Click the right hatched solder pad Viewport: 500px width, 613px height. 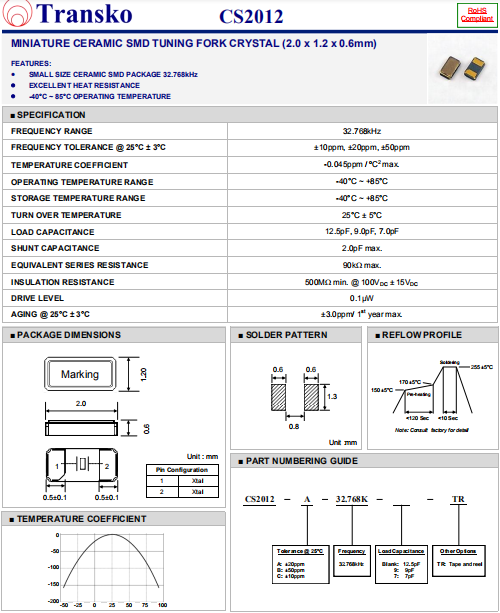[312, 397]
